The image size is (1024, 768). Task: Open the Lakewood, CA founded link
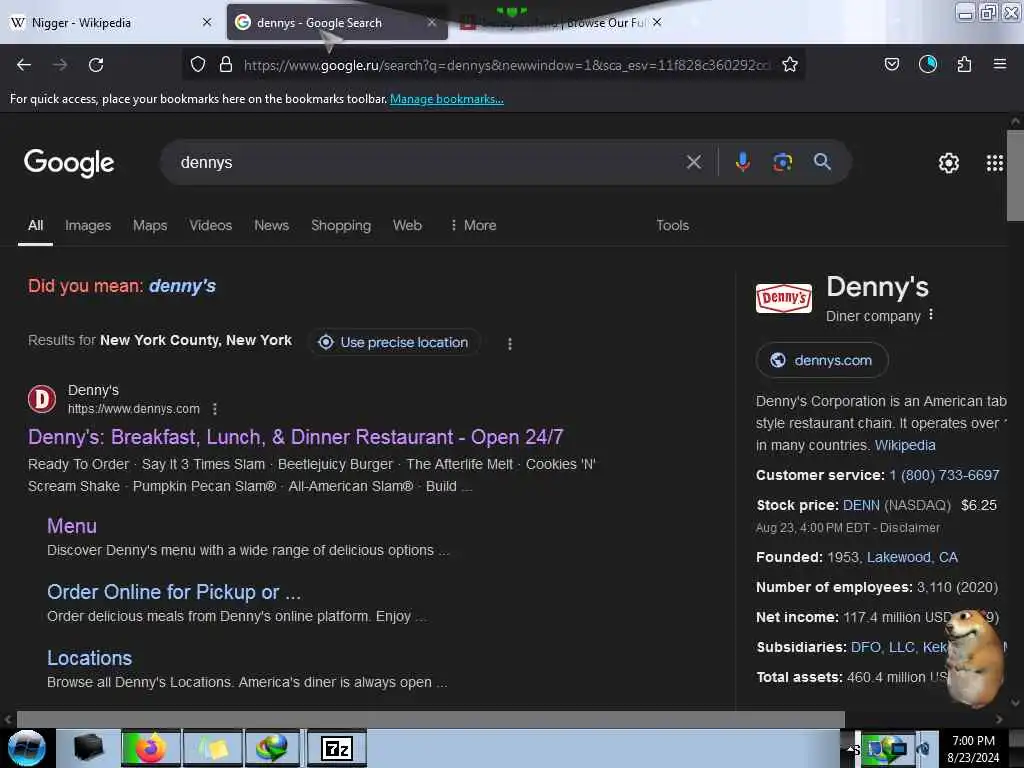912,558
